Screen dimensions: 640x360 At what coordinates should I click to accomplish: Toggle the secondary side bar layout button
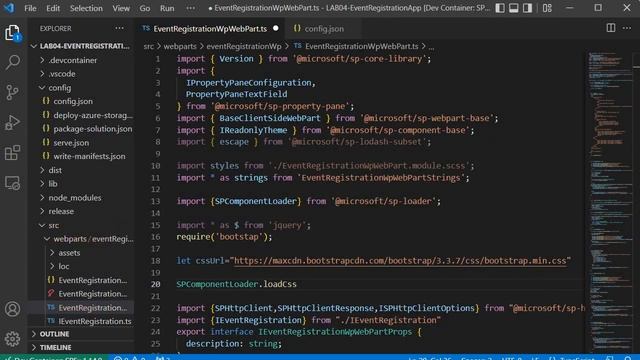click(x=527, y=8)
